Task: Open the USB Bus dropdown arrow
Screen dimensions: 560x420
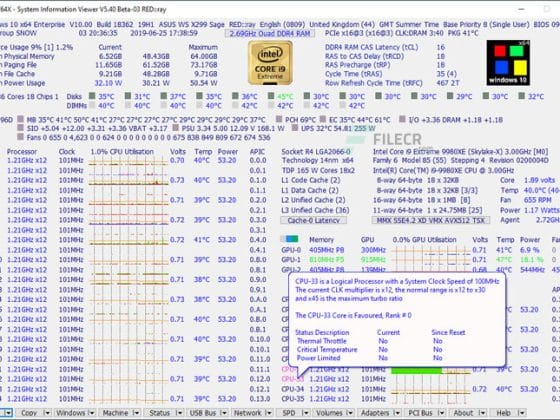Action: click(x=224, y=413)
